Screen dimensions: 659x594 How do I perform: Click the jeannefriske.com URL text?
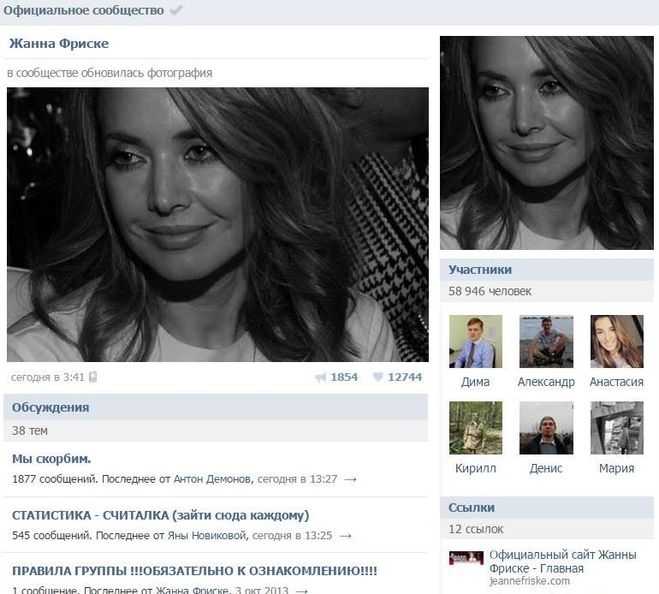click(x=530, y=581)
